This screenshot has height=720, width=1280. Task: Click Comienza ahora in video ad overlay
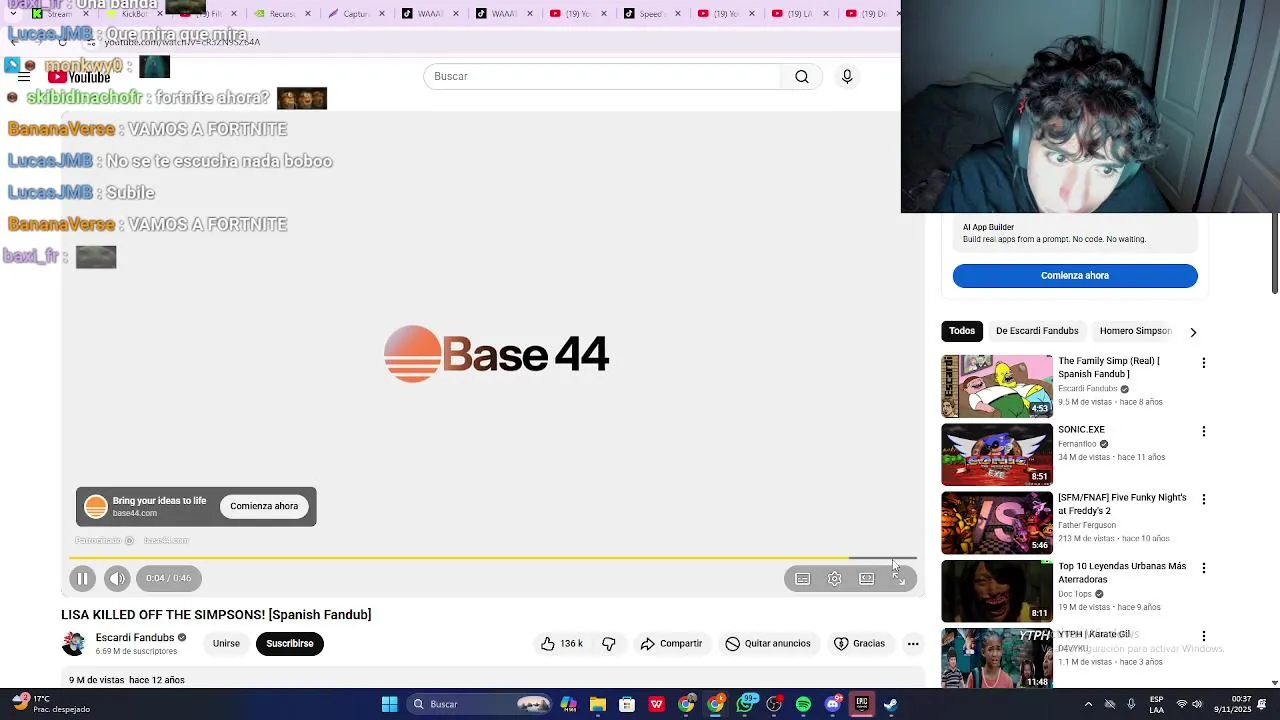click(264, 506)
